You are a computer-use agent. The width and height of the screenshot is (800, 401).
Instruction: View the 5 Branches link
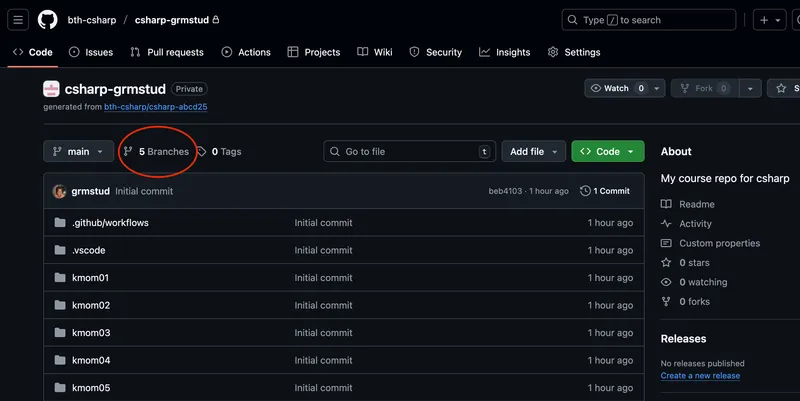click(x=156, y=152)
